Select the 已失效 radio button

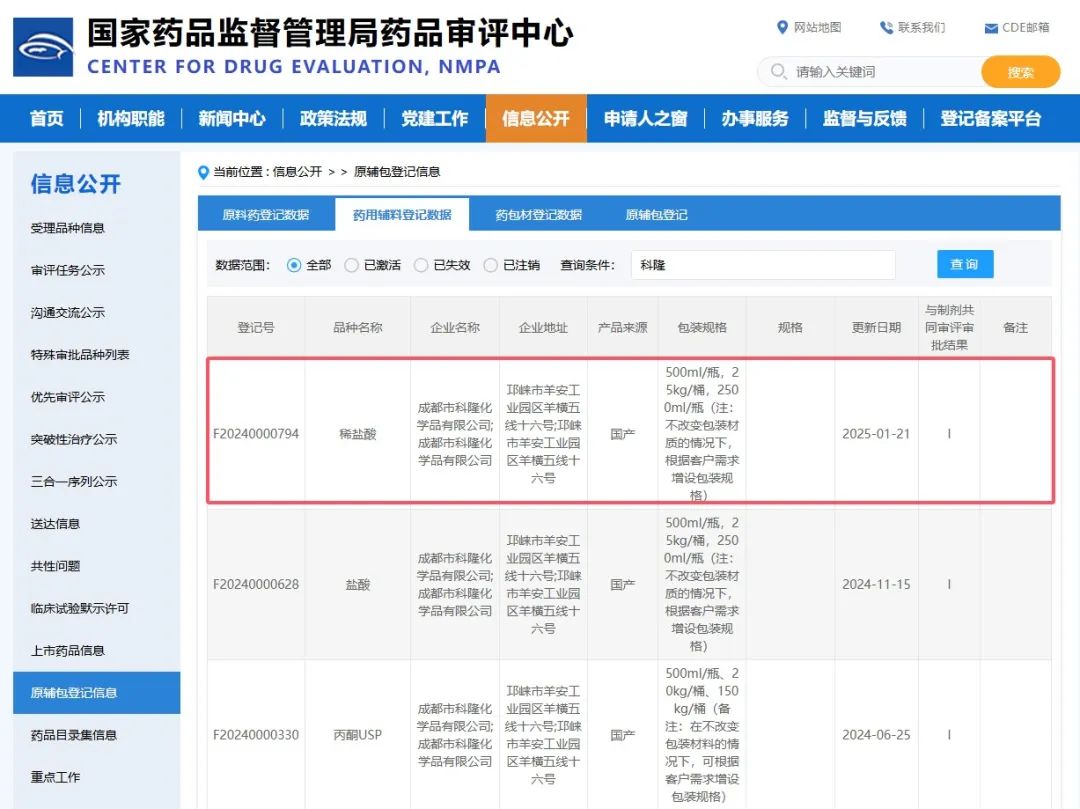click(x=421, y=265)
